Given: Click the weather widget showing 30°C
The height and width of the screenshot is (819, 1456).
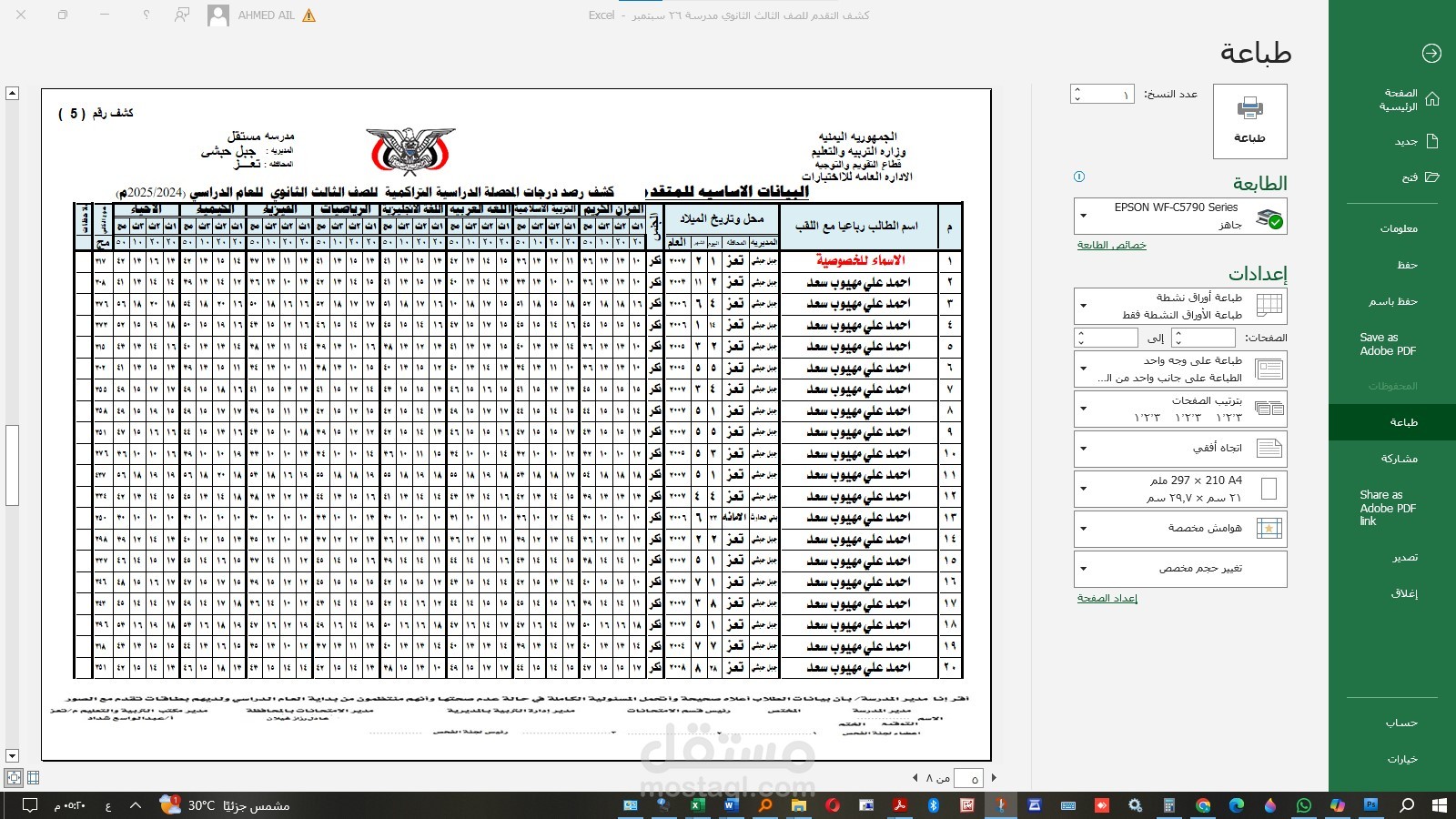Looking at the screenshot, I should point(225,805).
